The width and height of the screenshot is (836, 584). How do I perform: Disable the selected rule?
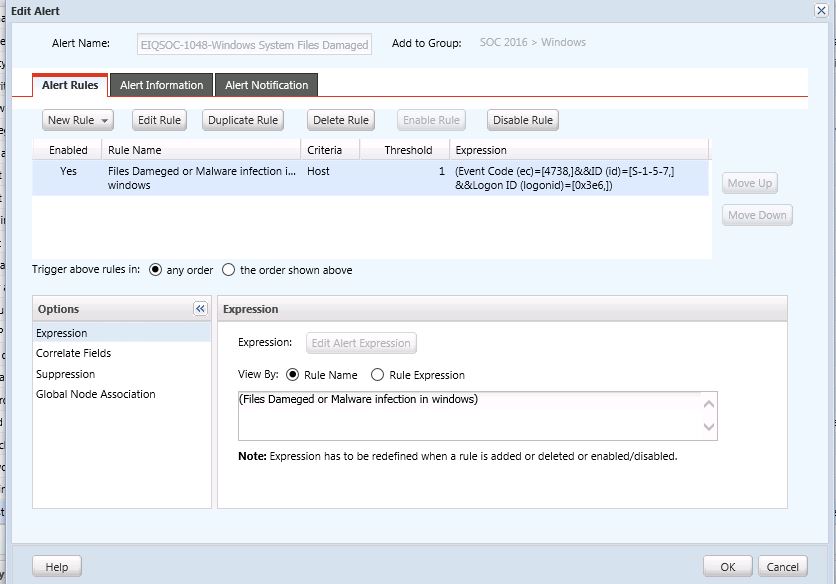click(523, 120)
